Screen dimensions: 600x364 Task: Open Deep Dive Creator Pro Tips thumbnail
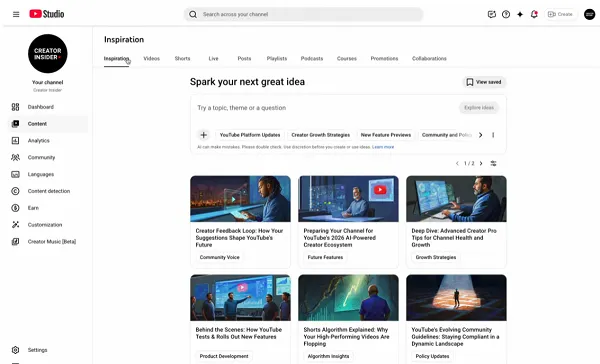pos(456,199)
